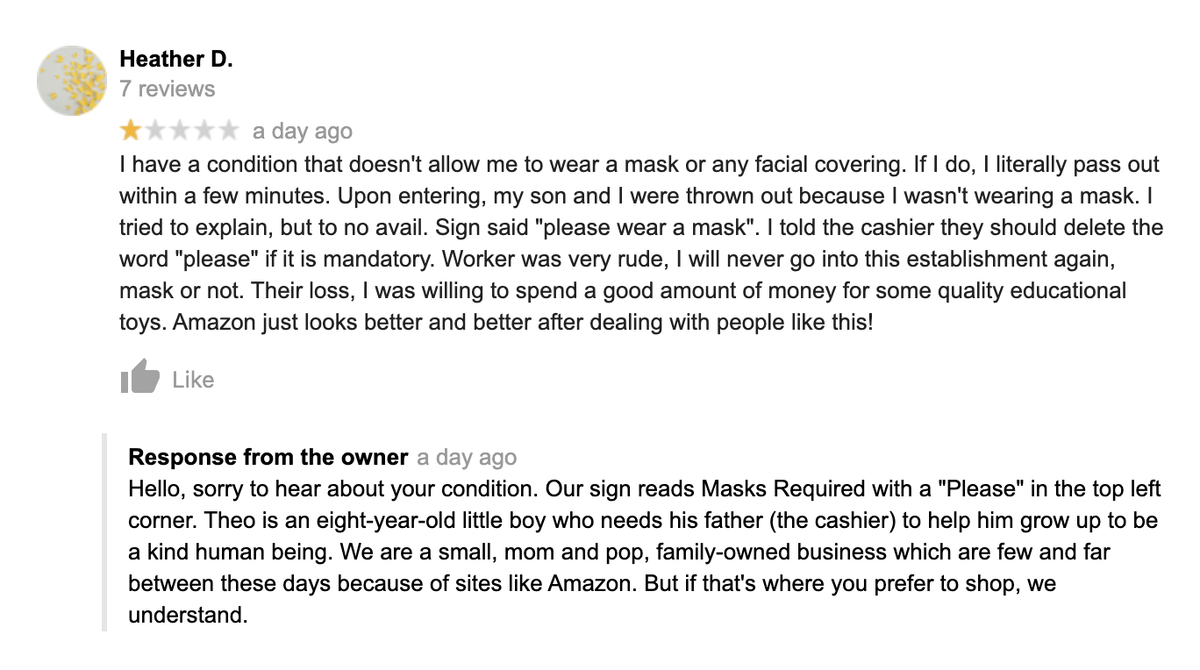
Task: Click the quoted phrase "please wear a mask"
Action: [645, 228]
